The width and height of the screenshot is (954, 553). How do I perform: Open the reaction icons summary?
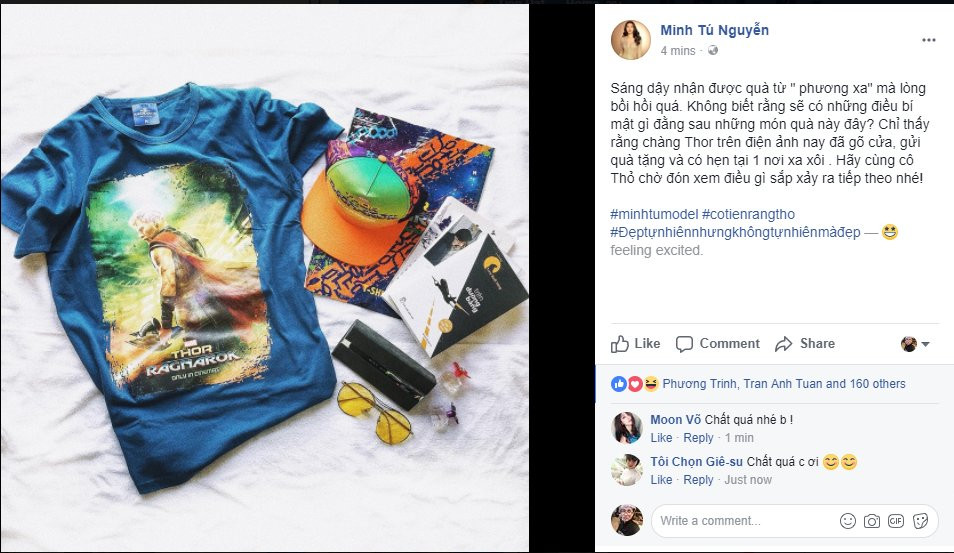click(635, 384)
